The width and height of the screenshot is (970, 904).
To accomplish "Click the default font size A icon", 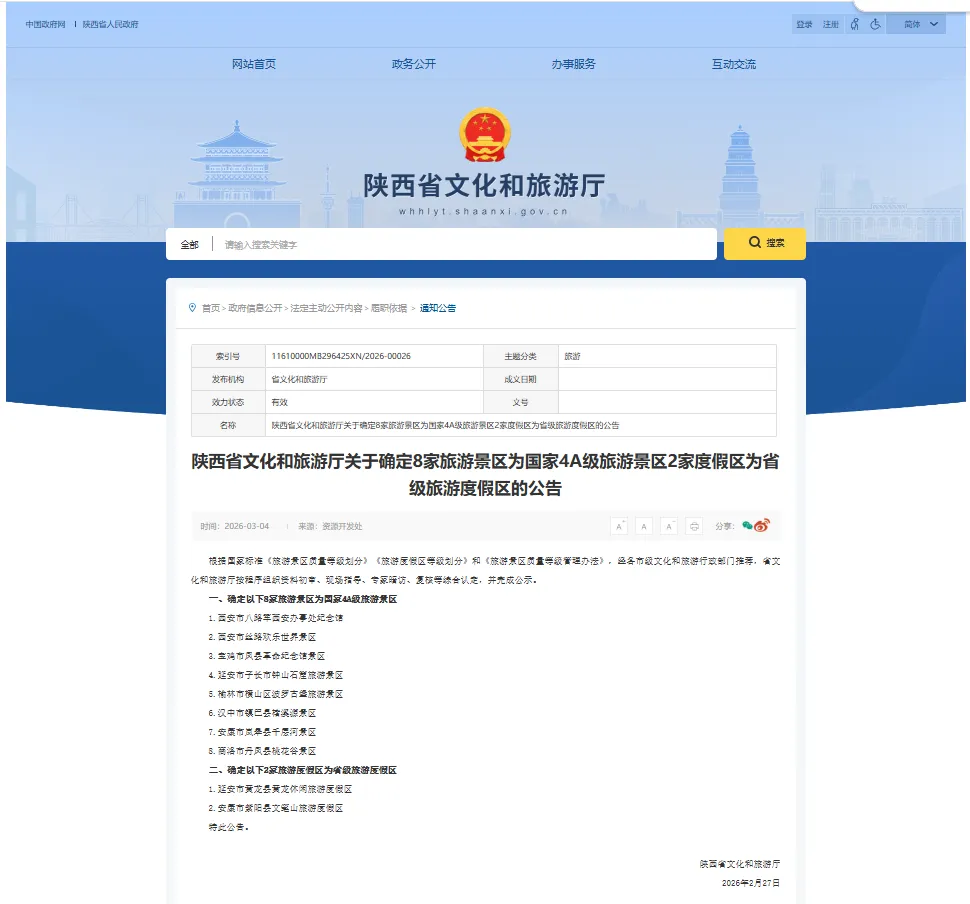I will click(x=644, y=526).
